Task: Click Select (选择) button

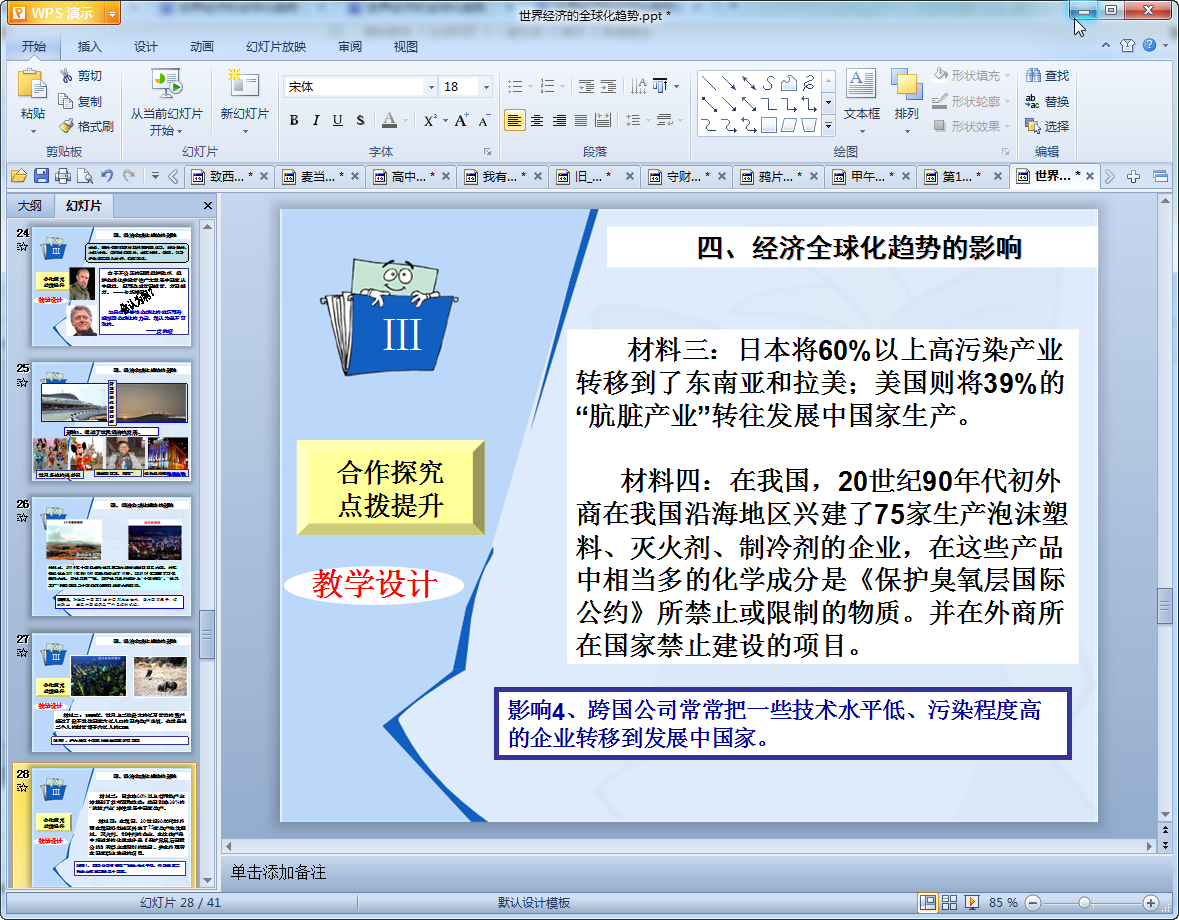Action: (x=1047, y=126)
